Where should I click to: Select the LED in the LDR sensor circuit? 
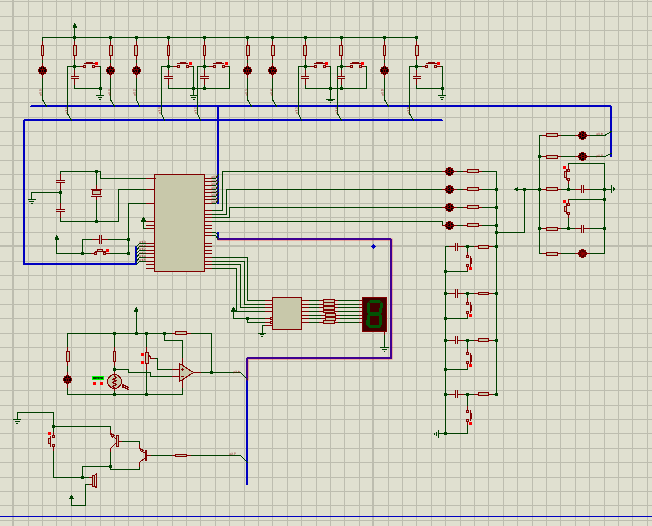67,379
